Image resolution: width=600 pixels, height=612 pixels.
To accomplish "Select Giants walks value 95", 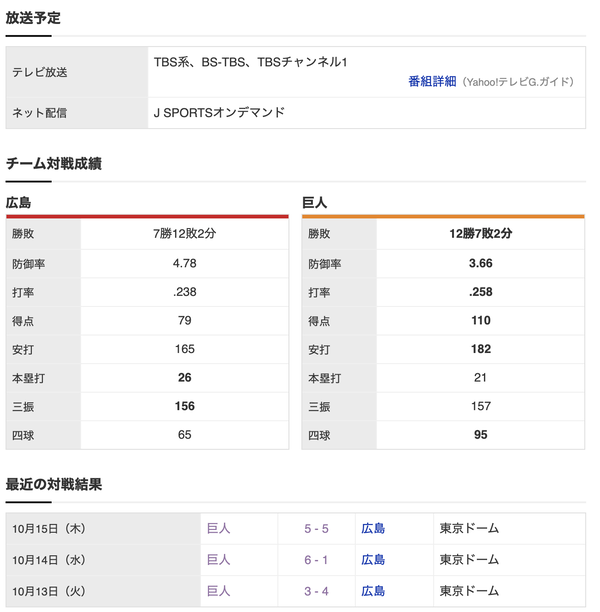I will point(481,434).
